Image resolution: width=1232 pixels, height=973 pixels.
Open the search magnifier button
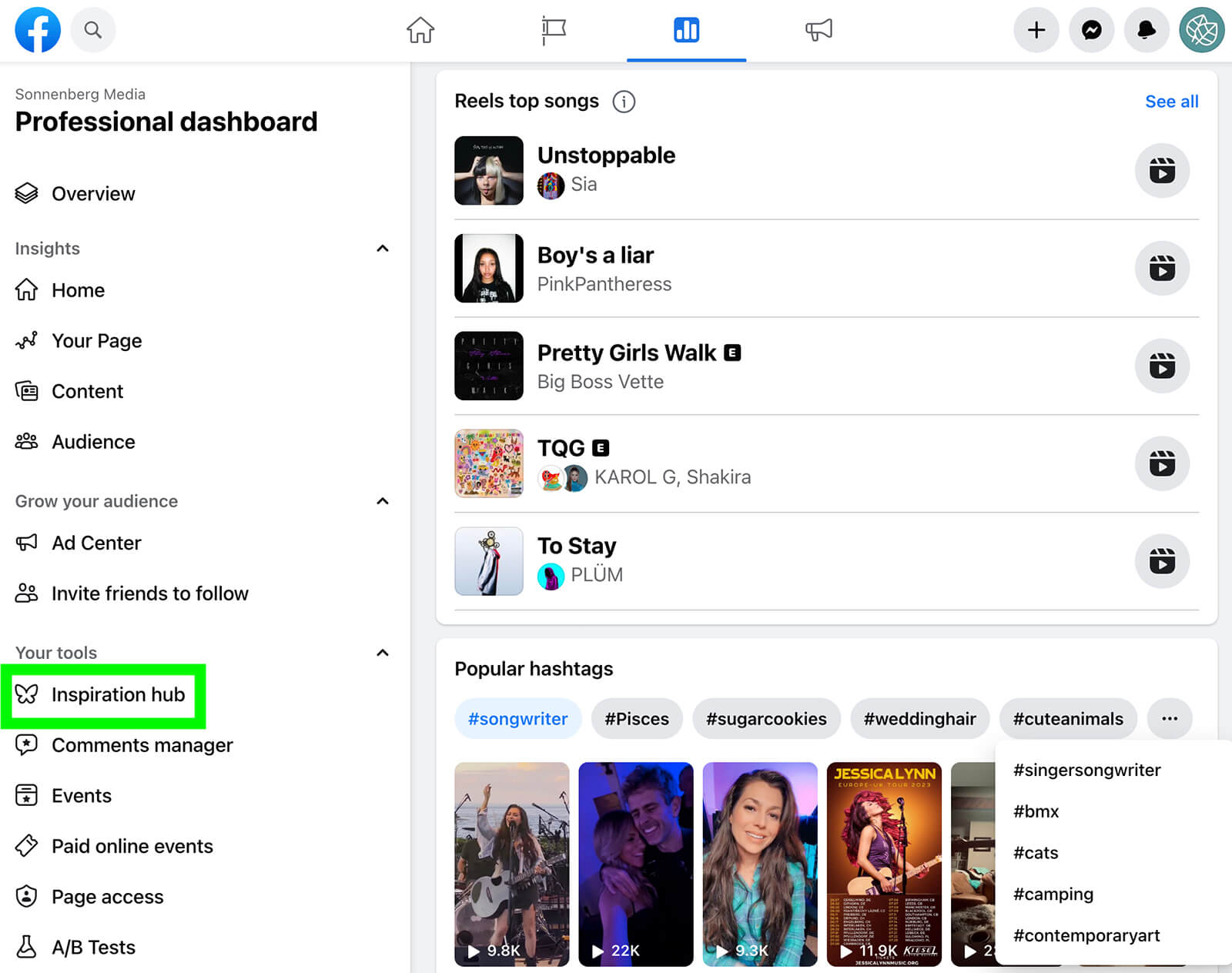[x=93, y=30]
